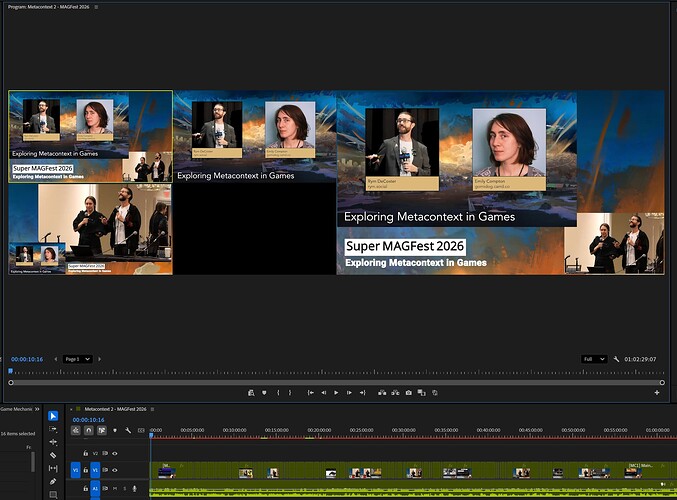Open the Button Editor plus icon
The width and height of the screenshot is (677, 500).
click(657, 393)
